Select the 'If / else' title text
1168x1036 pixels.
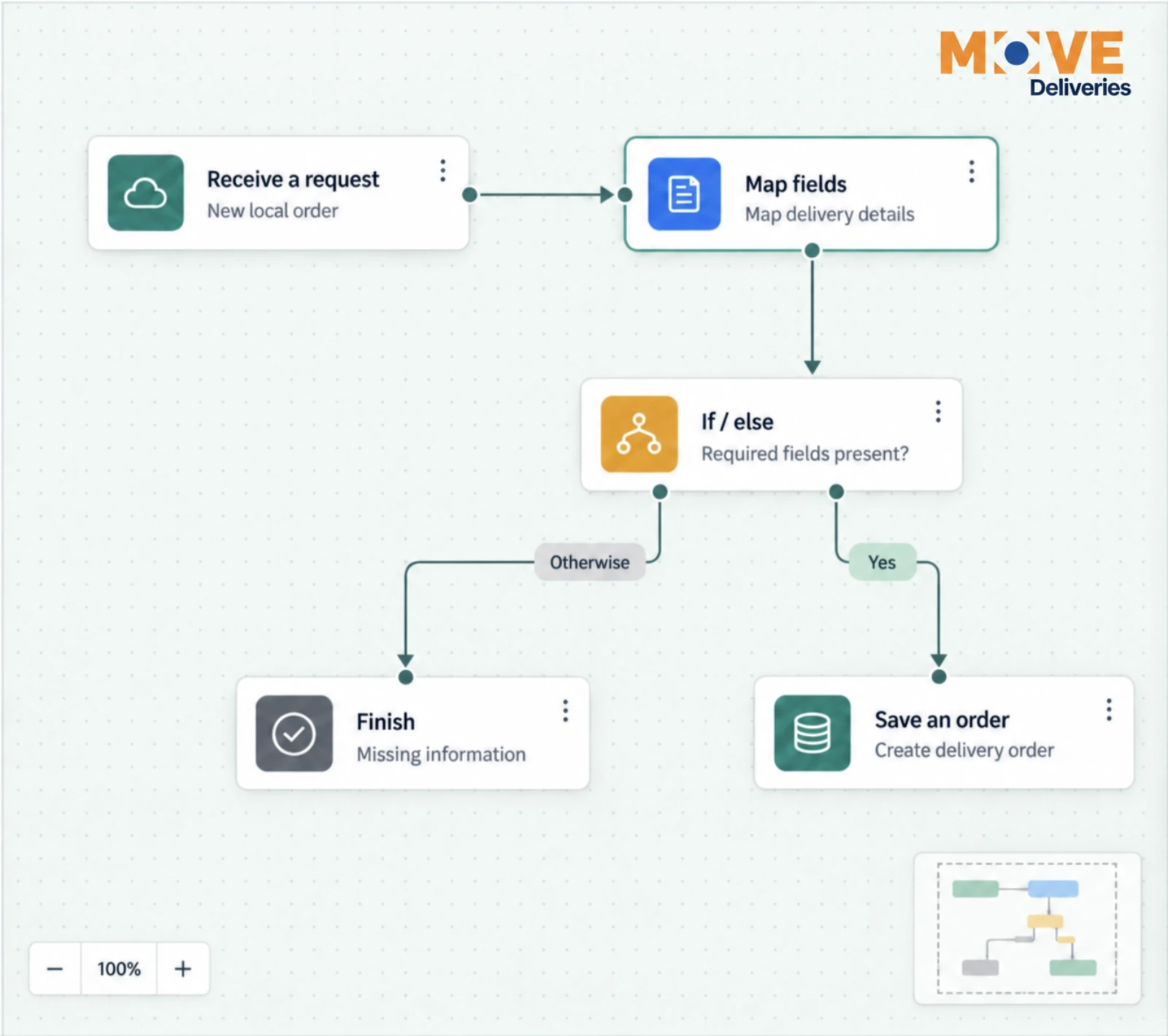coord(737,422)
